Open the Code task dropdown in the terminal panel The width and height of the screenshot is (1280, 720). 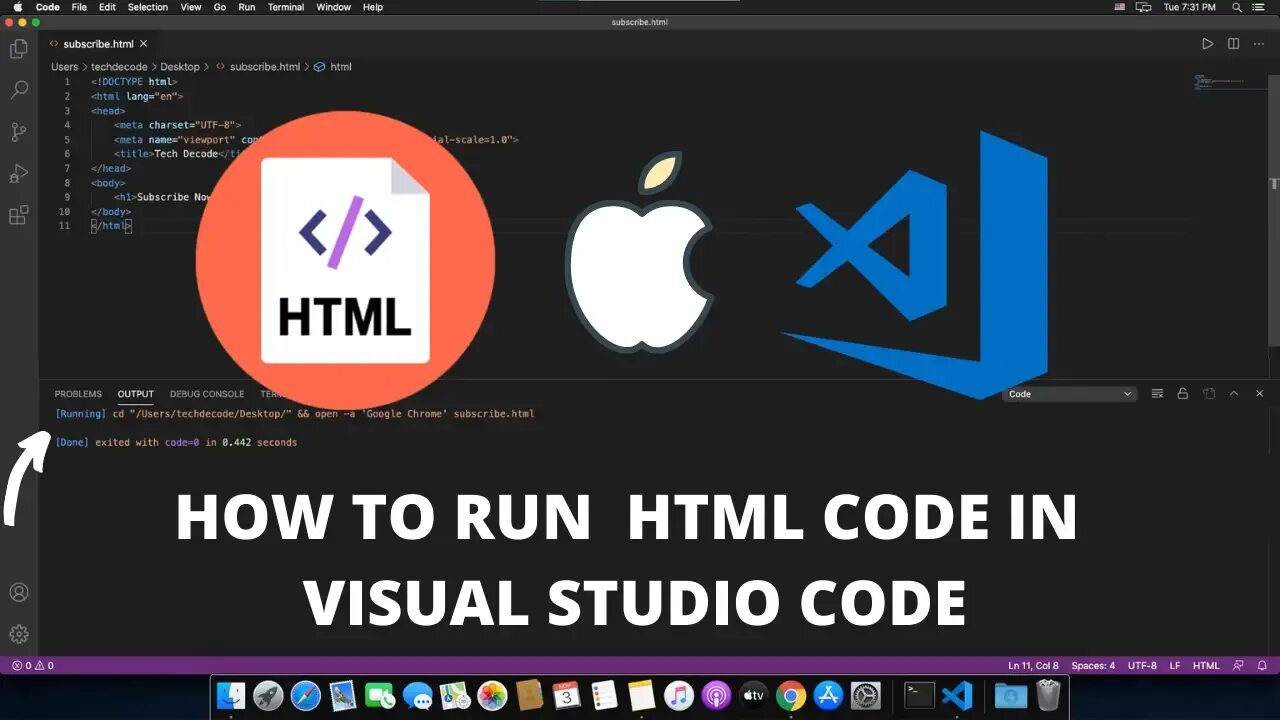(x=1069, y=393)
